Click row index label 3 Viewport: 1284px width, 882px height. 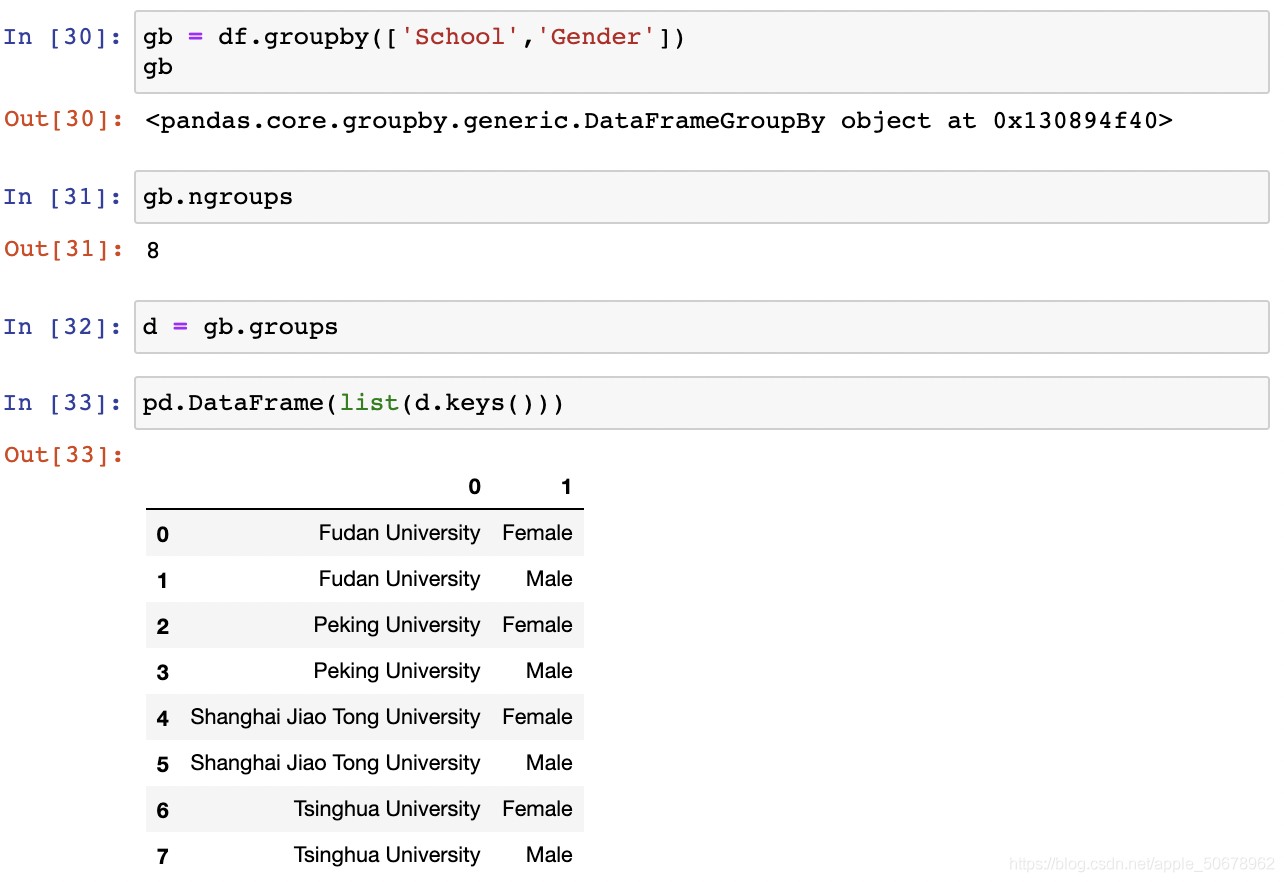(x=163, y=673)
